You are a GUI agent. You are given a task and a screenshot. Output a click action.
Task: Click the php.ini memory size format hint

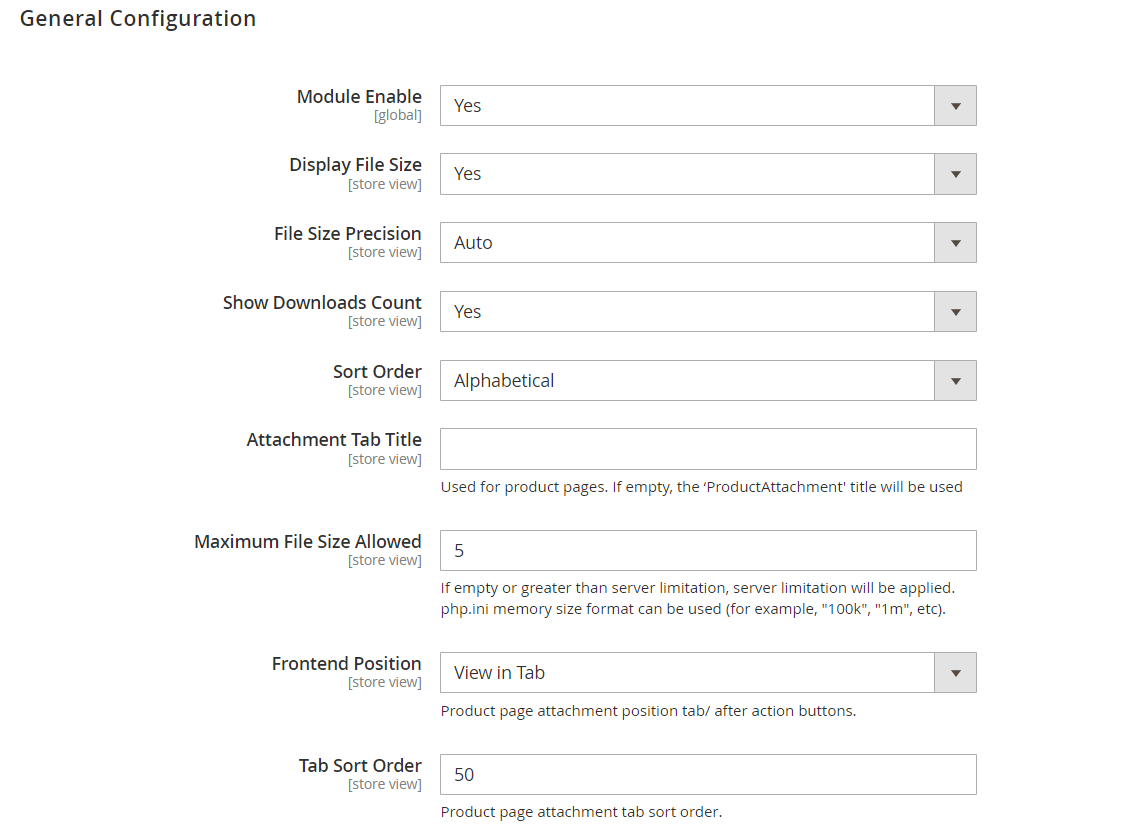[x=692, y=609]
